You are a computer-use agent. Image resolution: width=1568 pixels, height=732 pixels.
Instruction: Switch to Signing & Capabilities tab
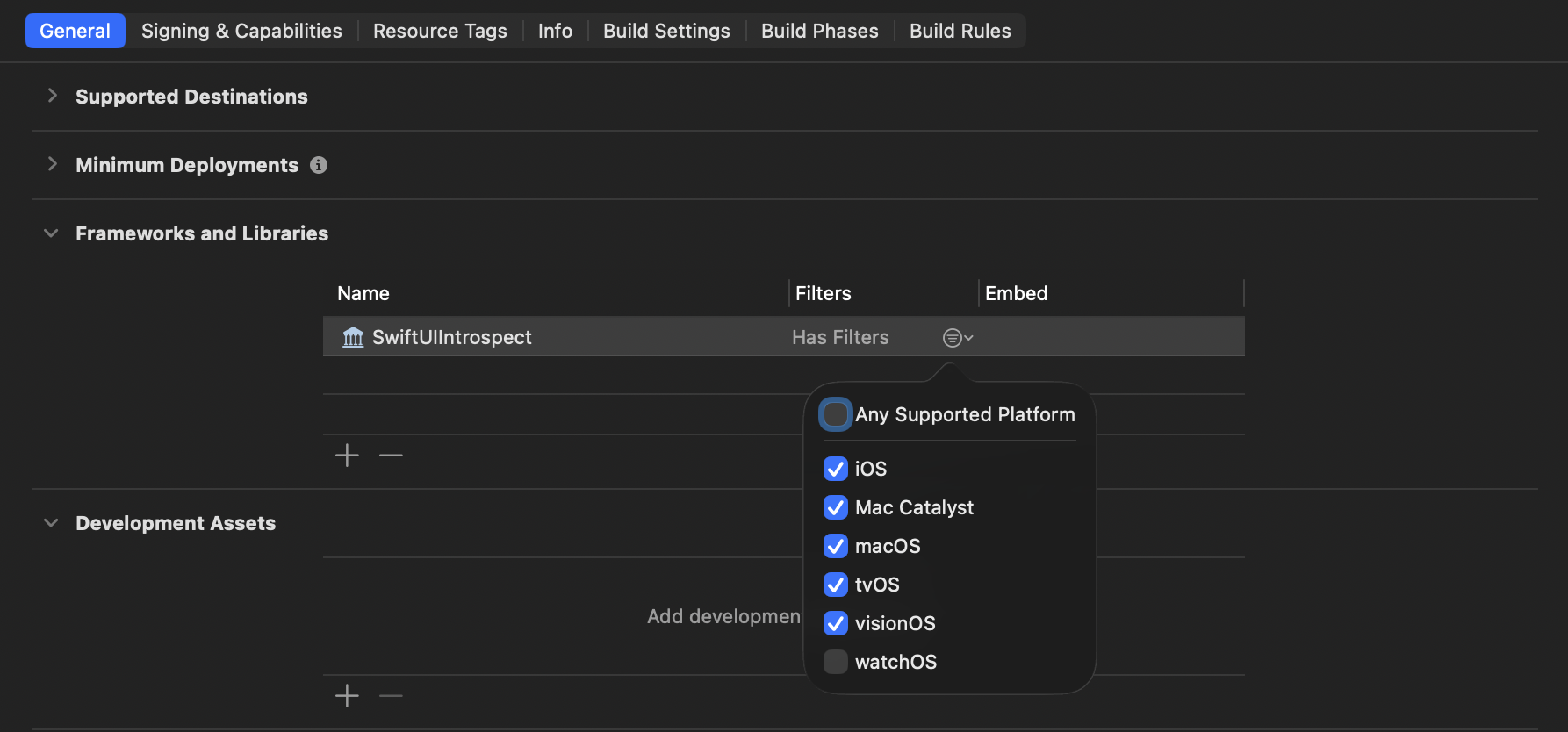point(241,31)
